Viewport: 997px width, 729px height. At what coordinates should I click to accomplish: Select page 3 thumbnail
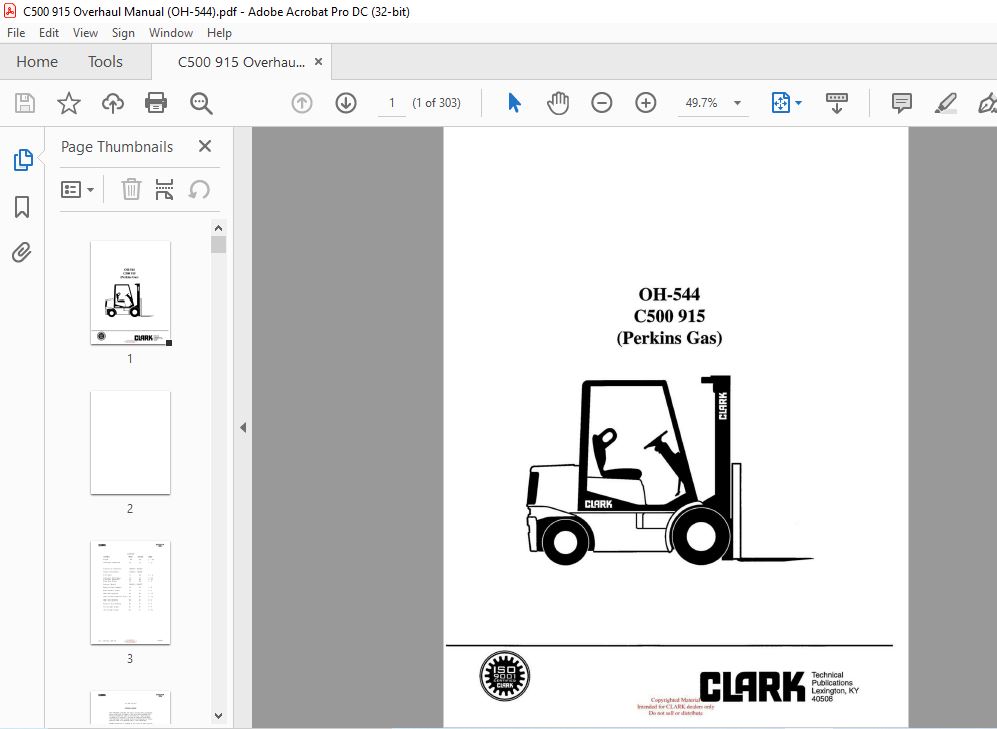click(130, 592)
